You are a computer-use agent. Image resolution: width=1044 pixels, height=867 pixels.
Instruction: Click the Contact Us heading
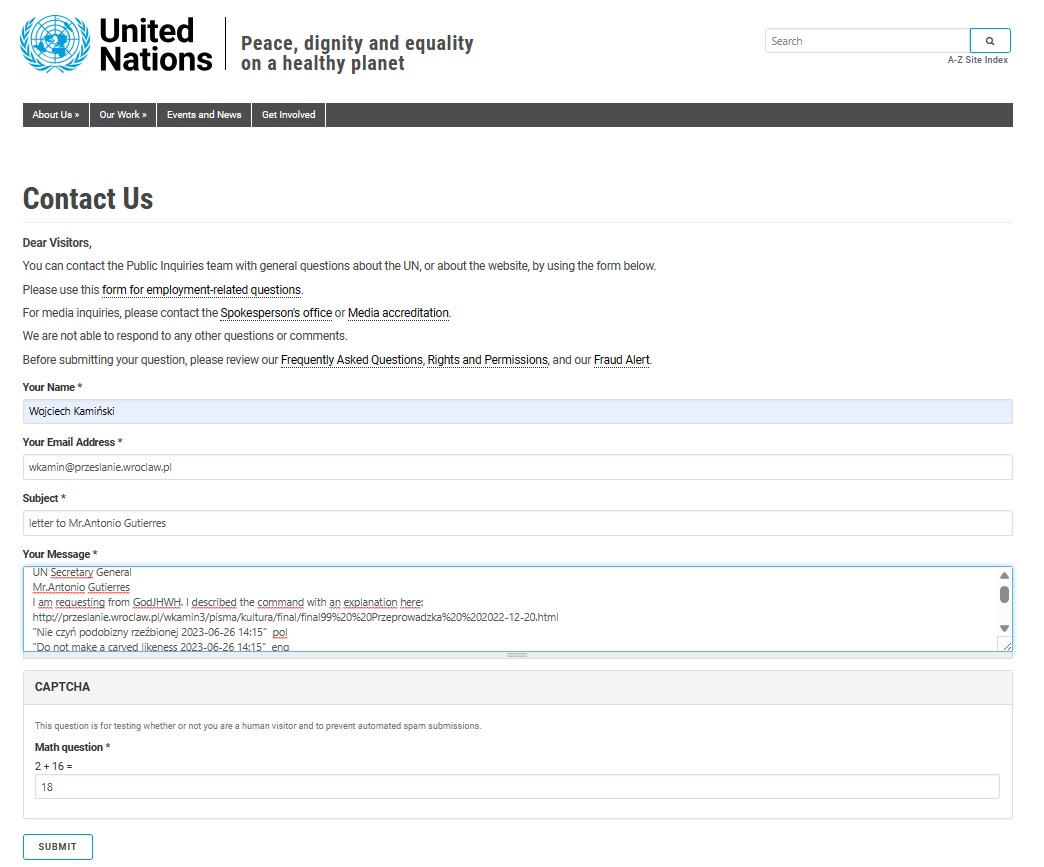(88, 198)
